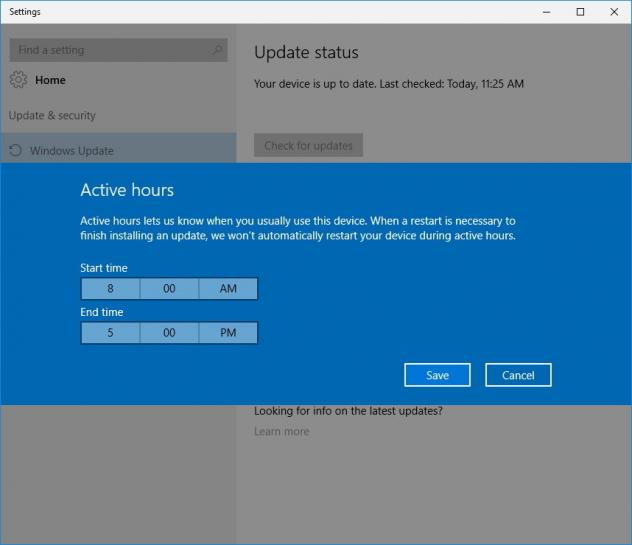Close the Settings window
The image size is (632, 545).
pyautogui.click(x=613, y=12)
